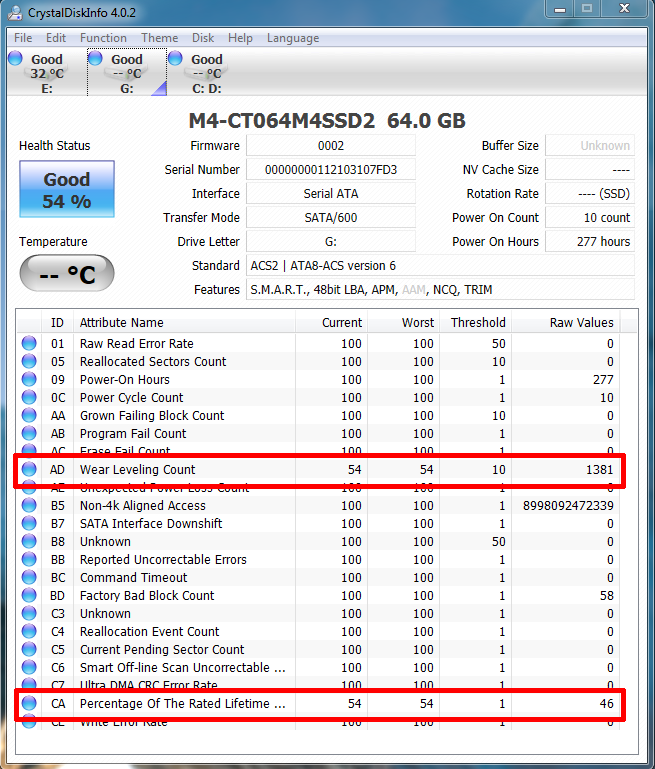Click status orb for Current Pending Sector Count
The width and height of the screenshot is (655, 769).
pyautogui.click(x=29, y=649)
